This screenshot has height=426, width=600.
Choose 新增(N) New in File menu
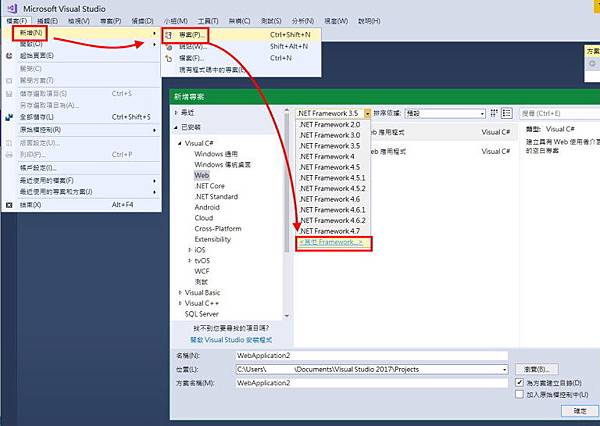point(81,33)
